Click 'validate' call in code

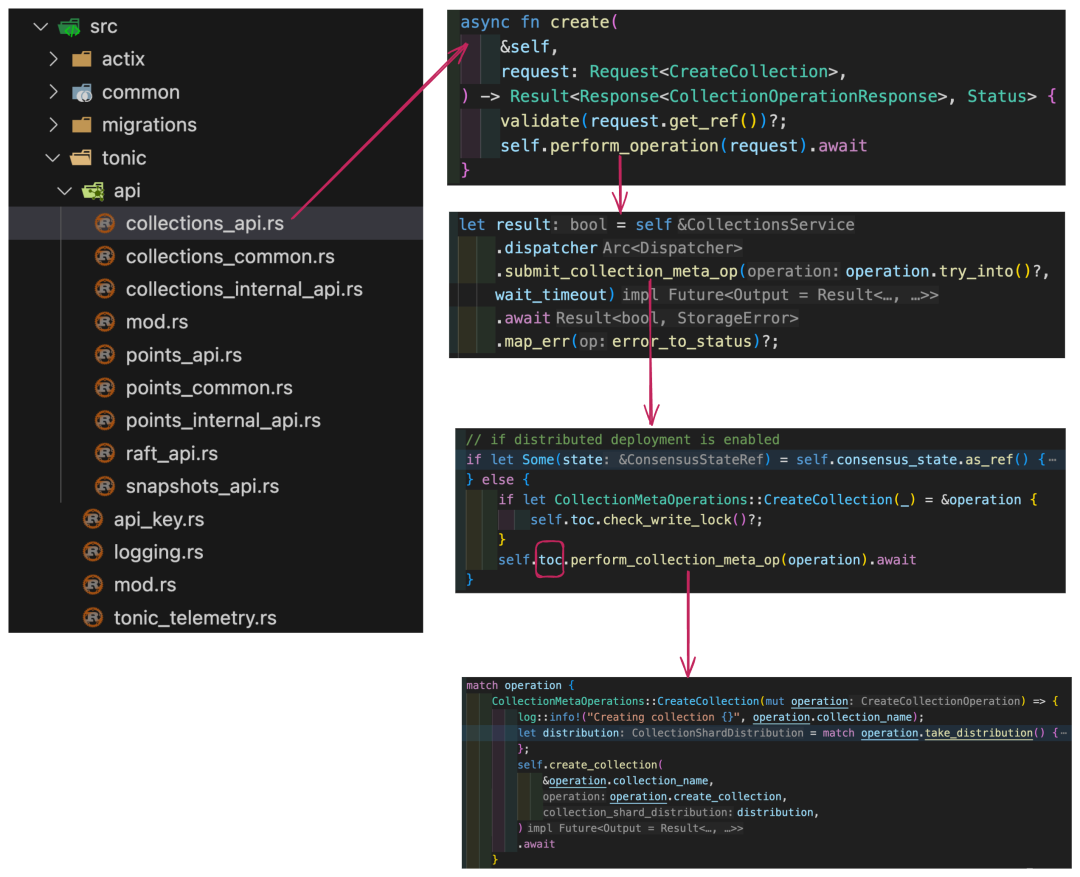540,121
